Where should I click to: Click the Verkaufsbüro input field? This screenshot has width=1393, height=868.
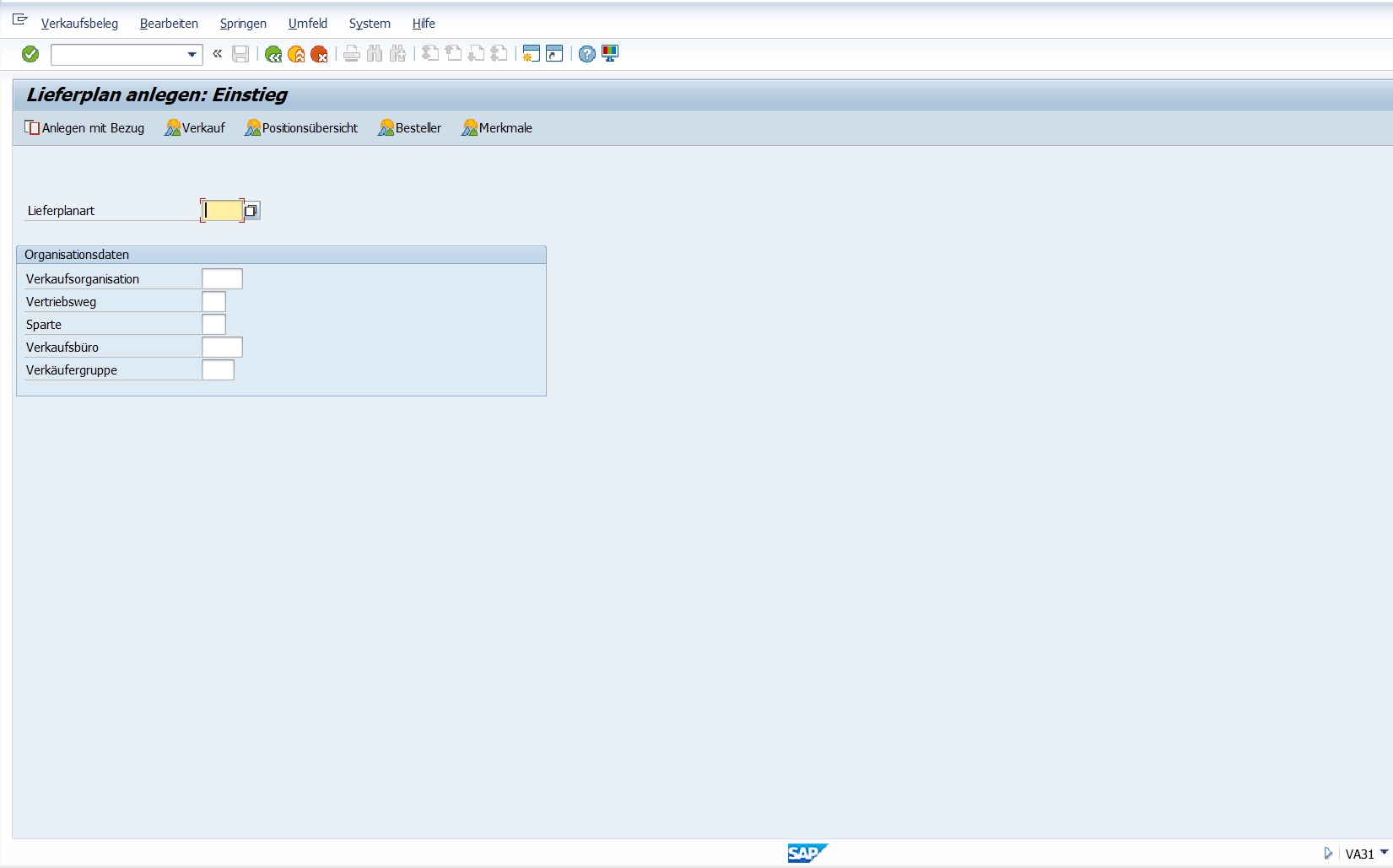pyautogui.click(x=222, y=348)
